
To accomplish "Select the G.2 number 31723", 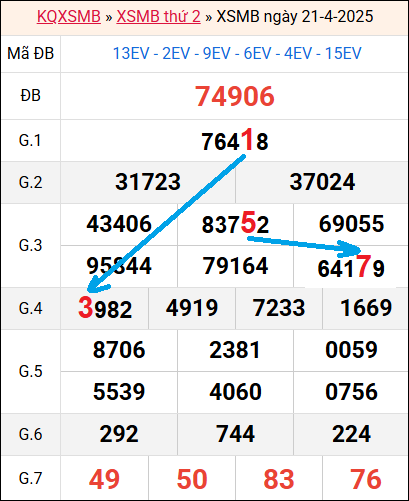I will point(148,182).
